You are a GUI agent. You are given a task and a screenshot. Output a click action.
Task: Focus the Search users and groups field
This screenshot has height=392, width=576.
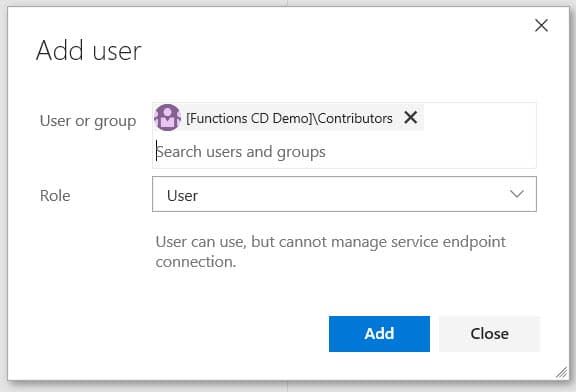[x=344, y=152]
